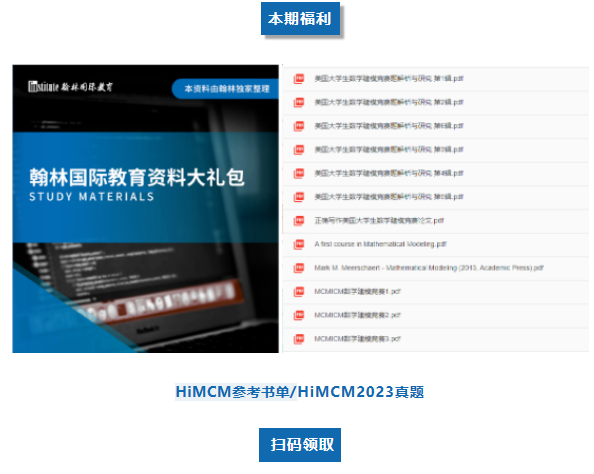Click the 扫码领取 button
This screenshot has height=474, width=594.
tap(300, 445)
